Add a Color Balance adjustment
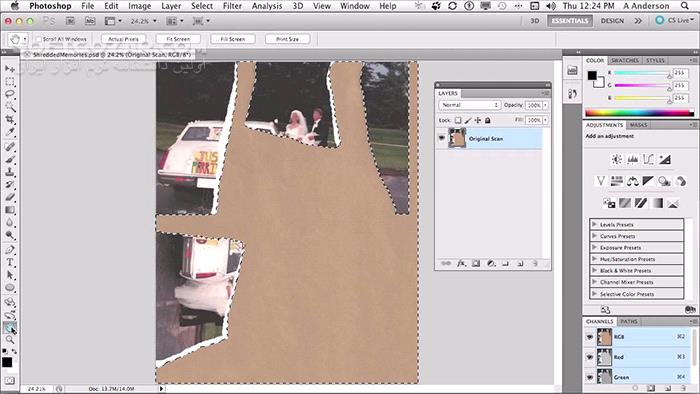 pos(633,181)
